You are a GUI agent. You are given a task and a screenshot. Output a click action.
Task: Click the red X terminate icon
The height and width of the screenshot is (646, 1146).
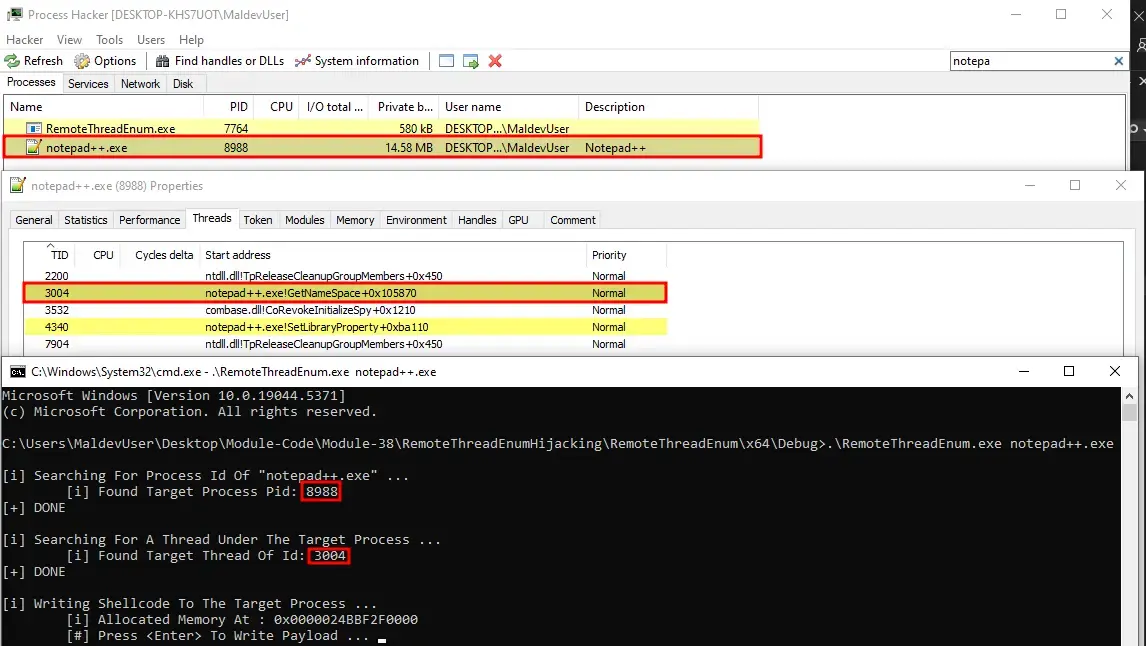(x=494, y=61)
